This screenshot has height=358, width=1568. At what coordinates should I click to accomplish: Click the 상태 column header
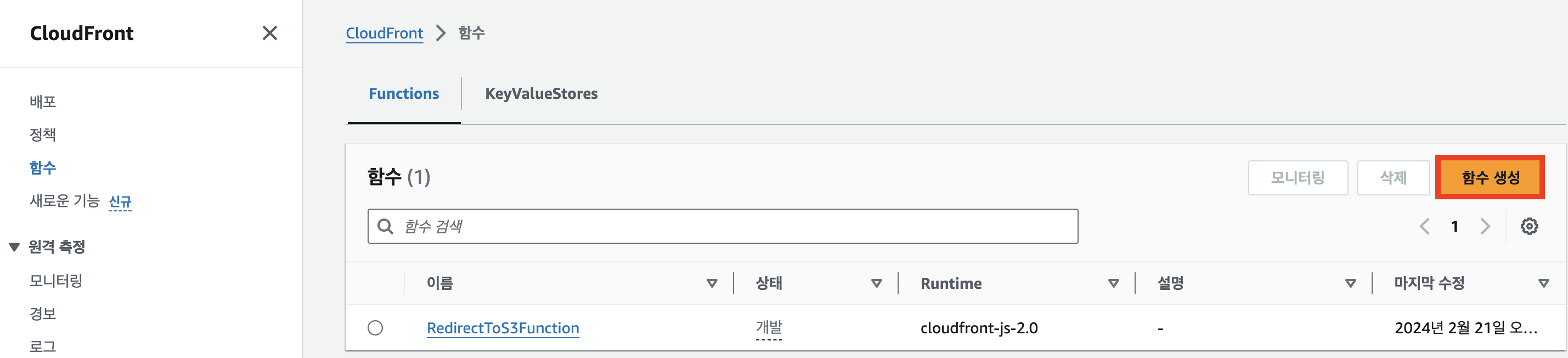pyautogui.click(x=769, y=283)
